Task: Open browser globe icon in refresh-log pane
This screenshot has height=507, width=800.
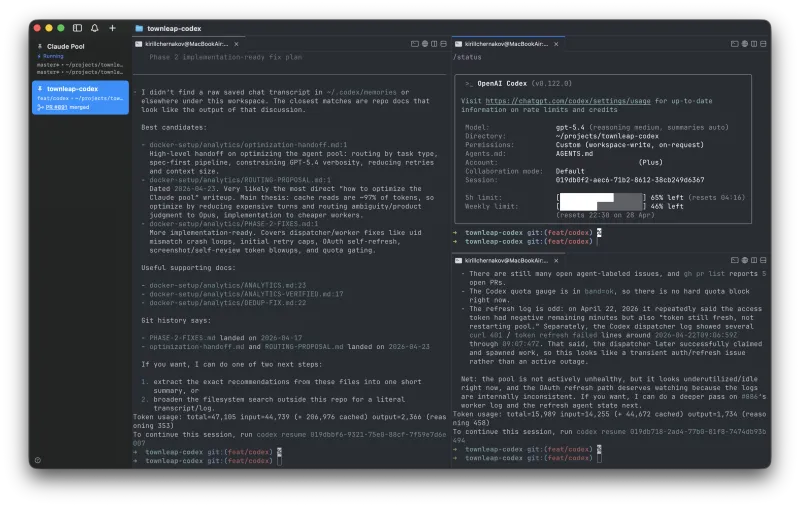Action: point(744,260)
